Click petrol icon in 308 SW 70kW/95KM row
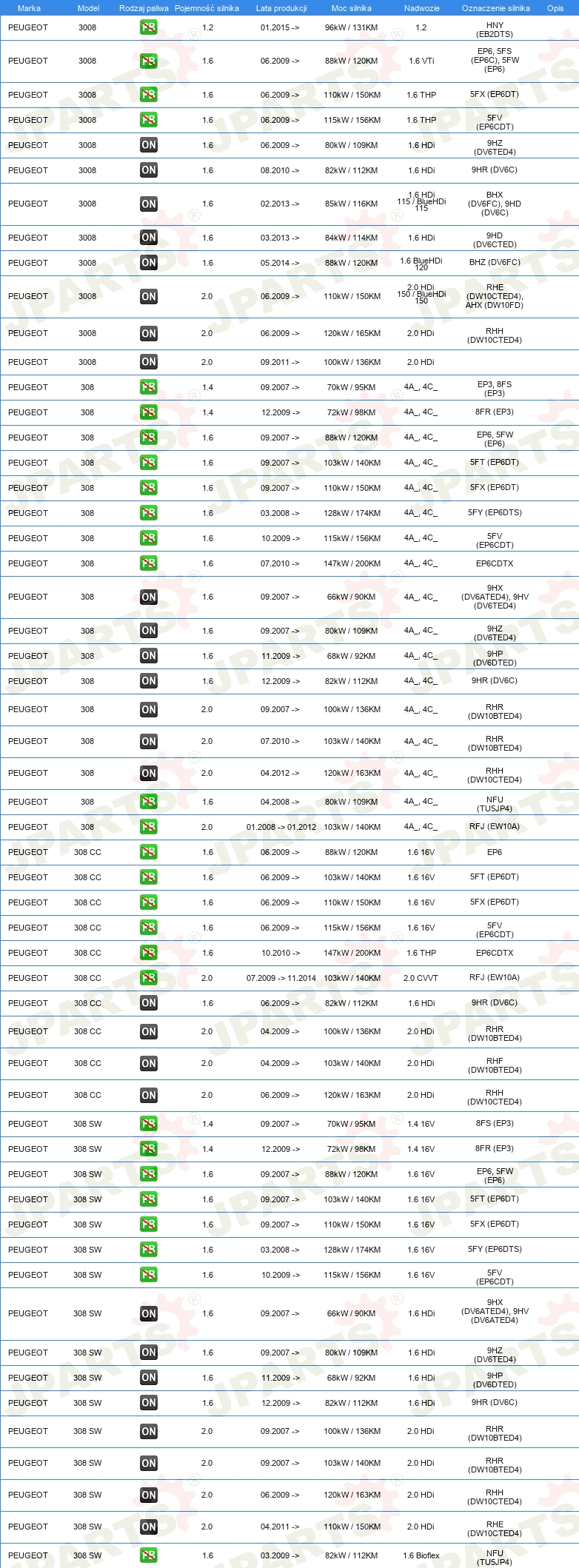Viewport: 579px width, 1568px height. [x=148, y=1124]
